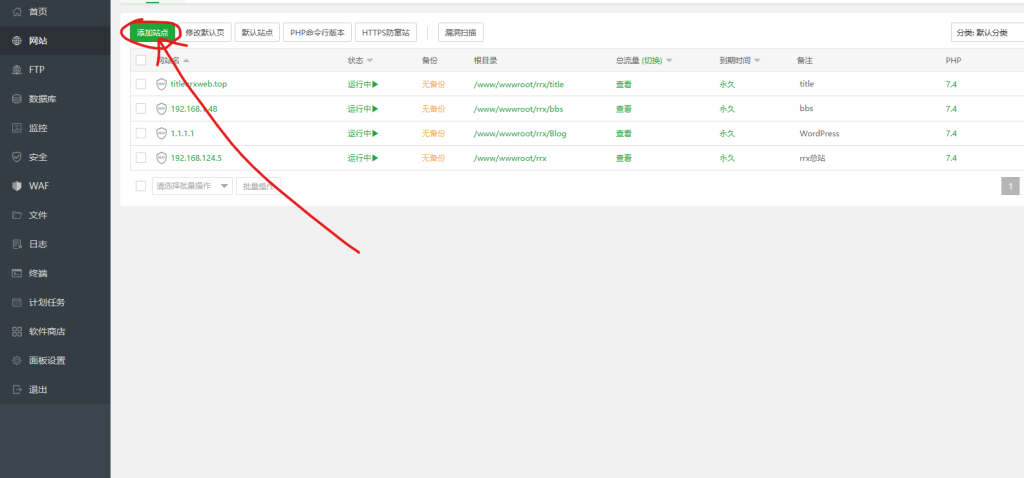Click the FTP sidebar icon
This screenshot has height=478, width=1024.
[17, 70]
